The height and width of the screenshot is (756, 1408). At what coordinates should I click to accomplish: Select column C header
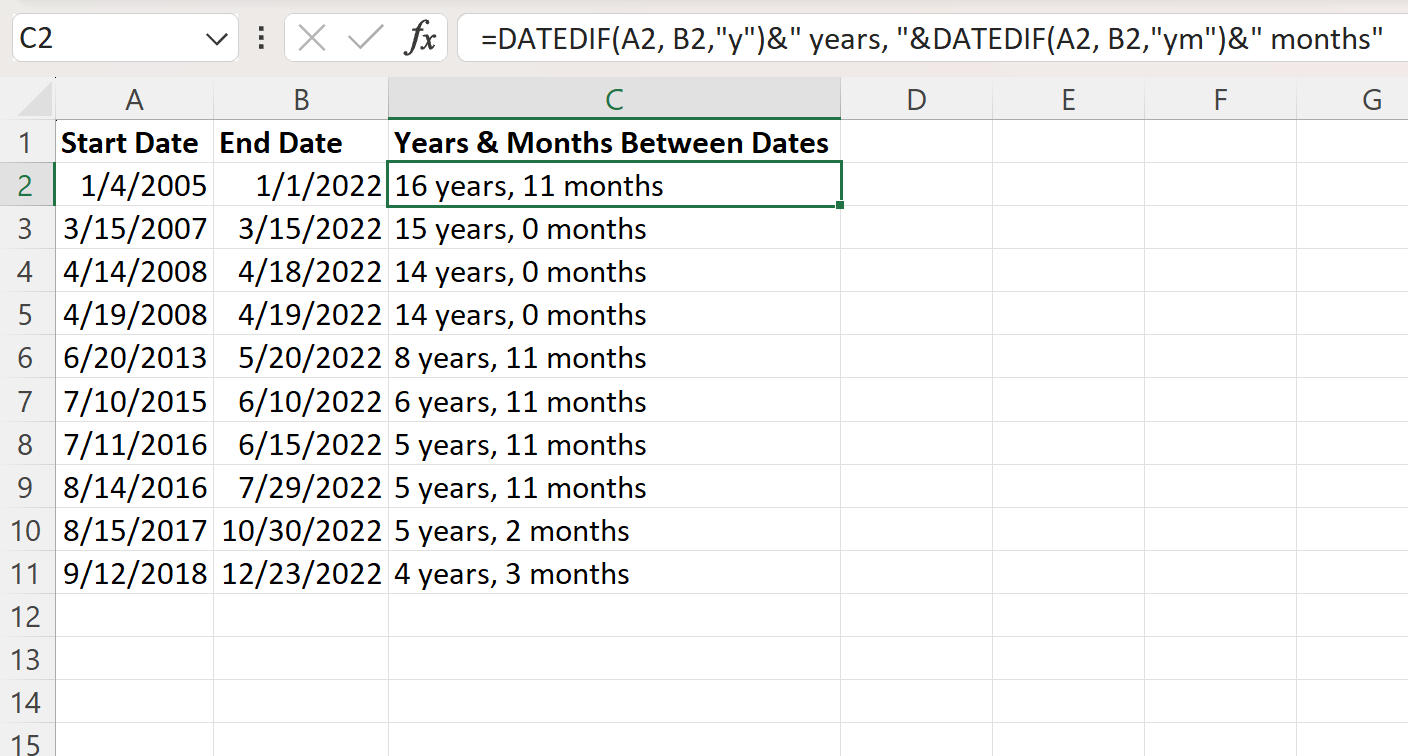pyautogui.click(x=613, y=99)
